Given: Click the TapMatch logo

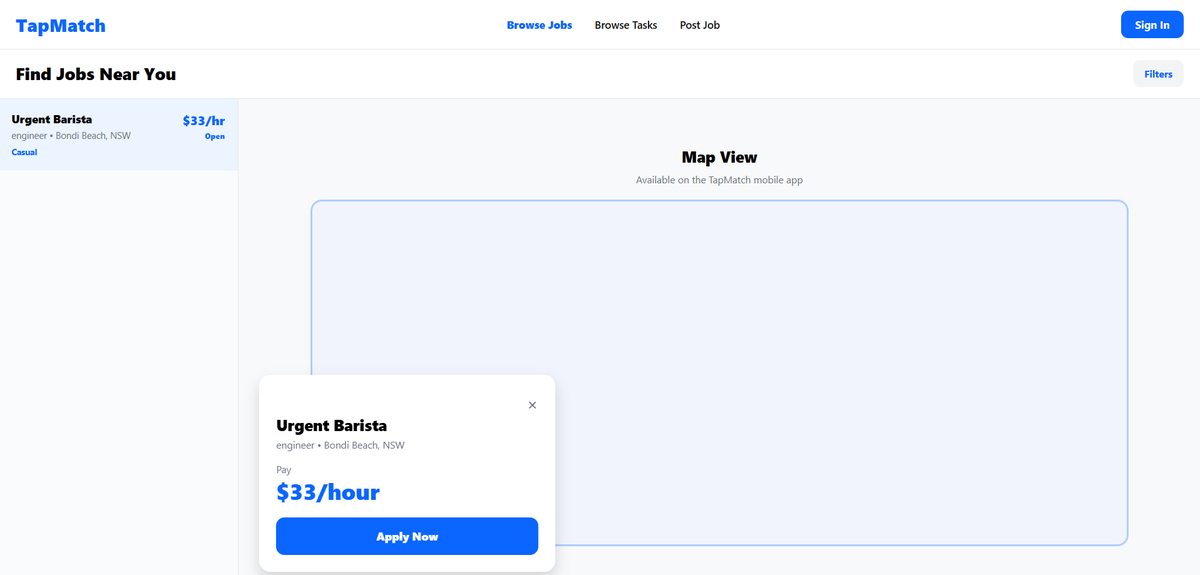Looking at the screenshot, I should (61, 25).
